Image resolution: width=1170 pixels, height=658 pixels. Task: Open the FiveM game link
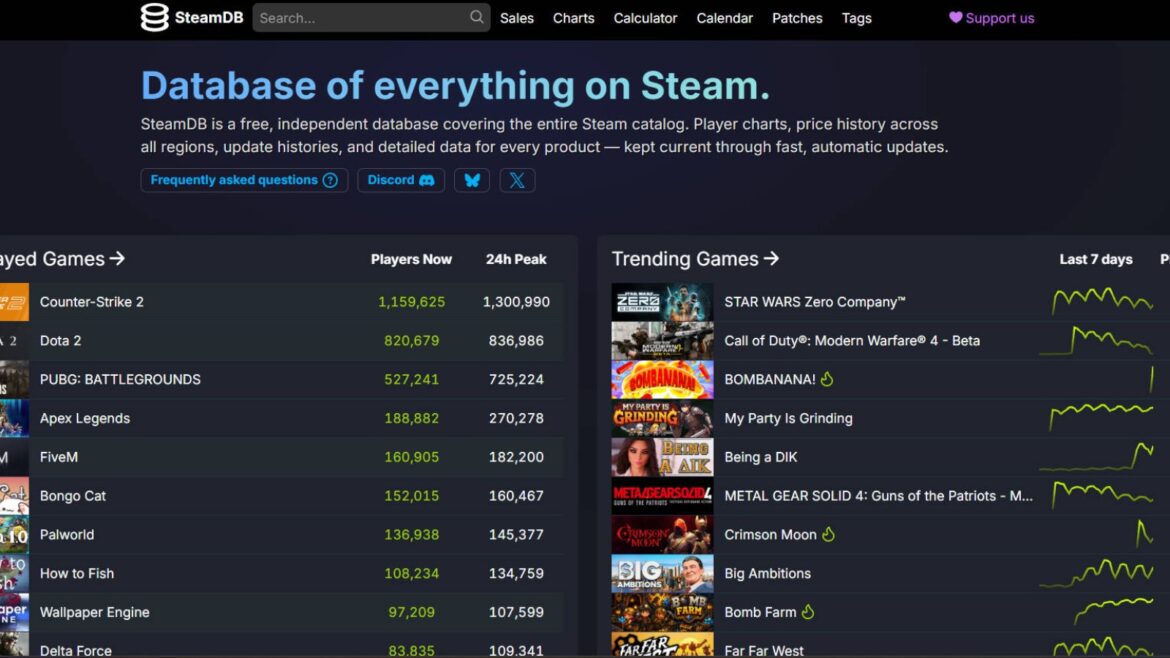tap(58, 457)
